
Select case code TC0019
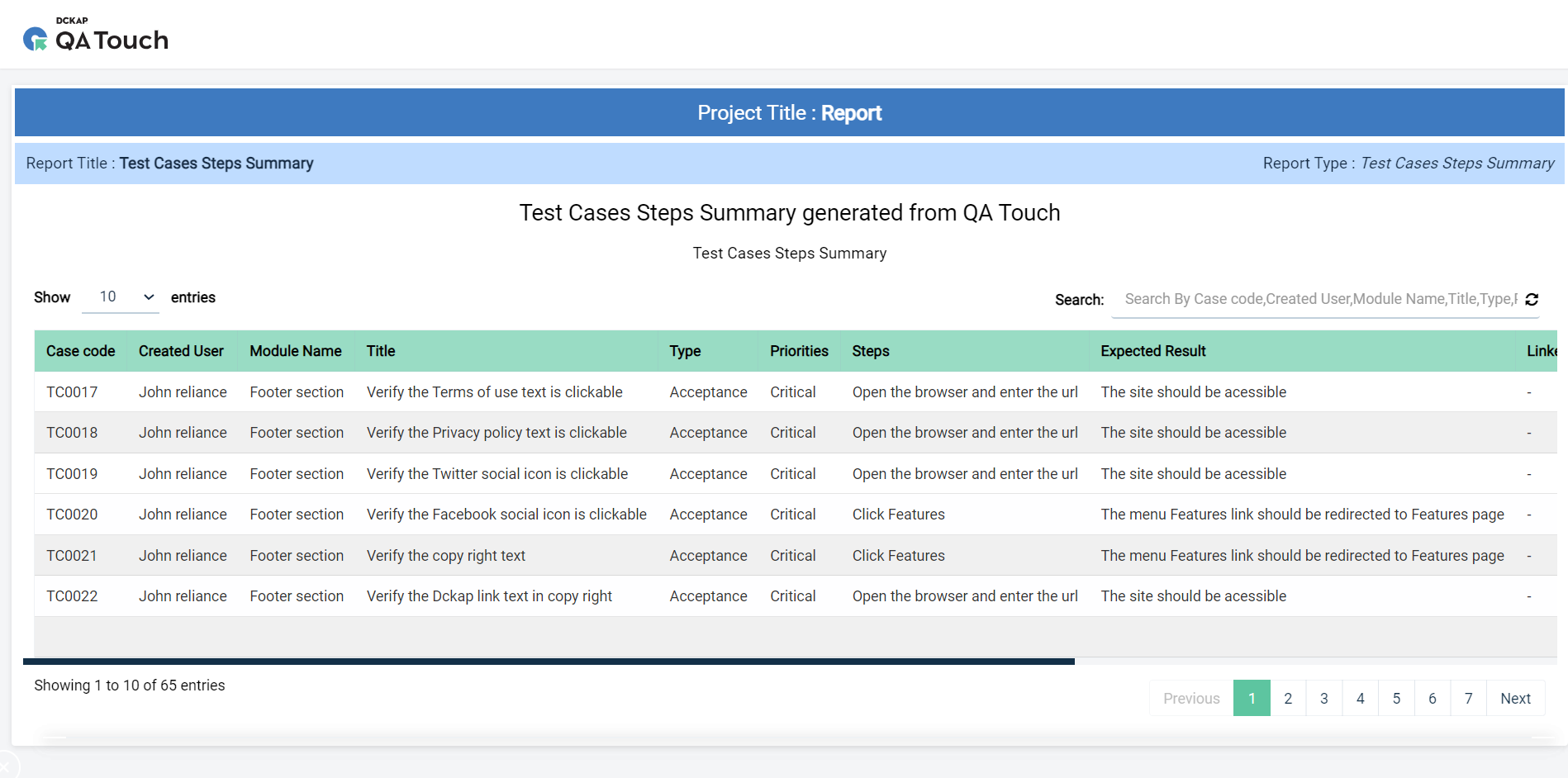(x=72, y=474)
